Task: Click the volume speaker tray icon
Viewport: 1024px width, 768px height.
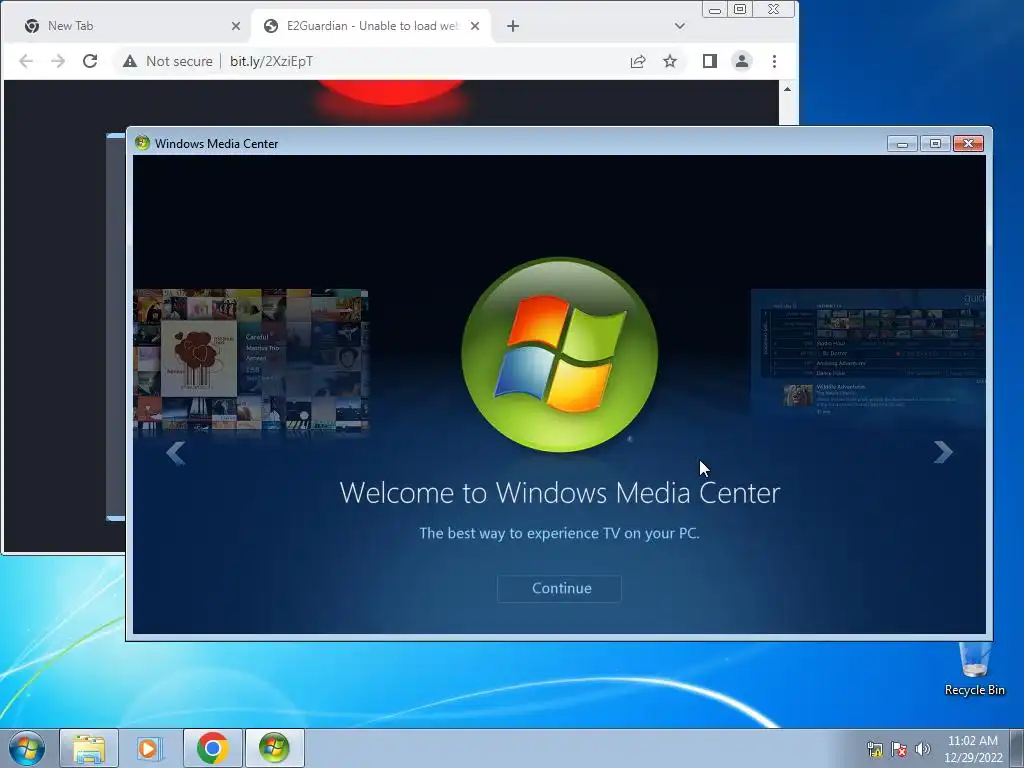Action: click(x=923, y=750)
